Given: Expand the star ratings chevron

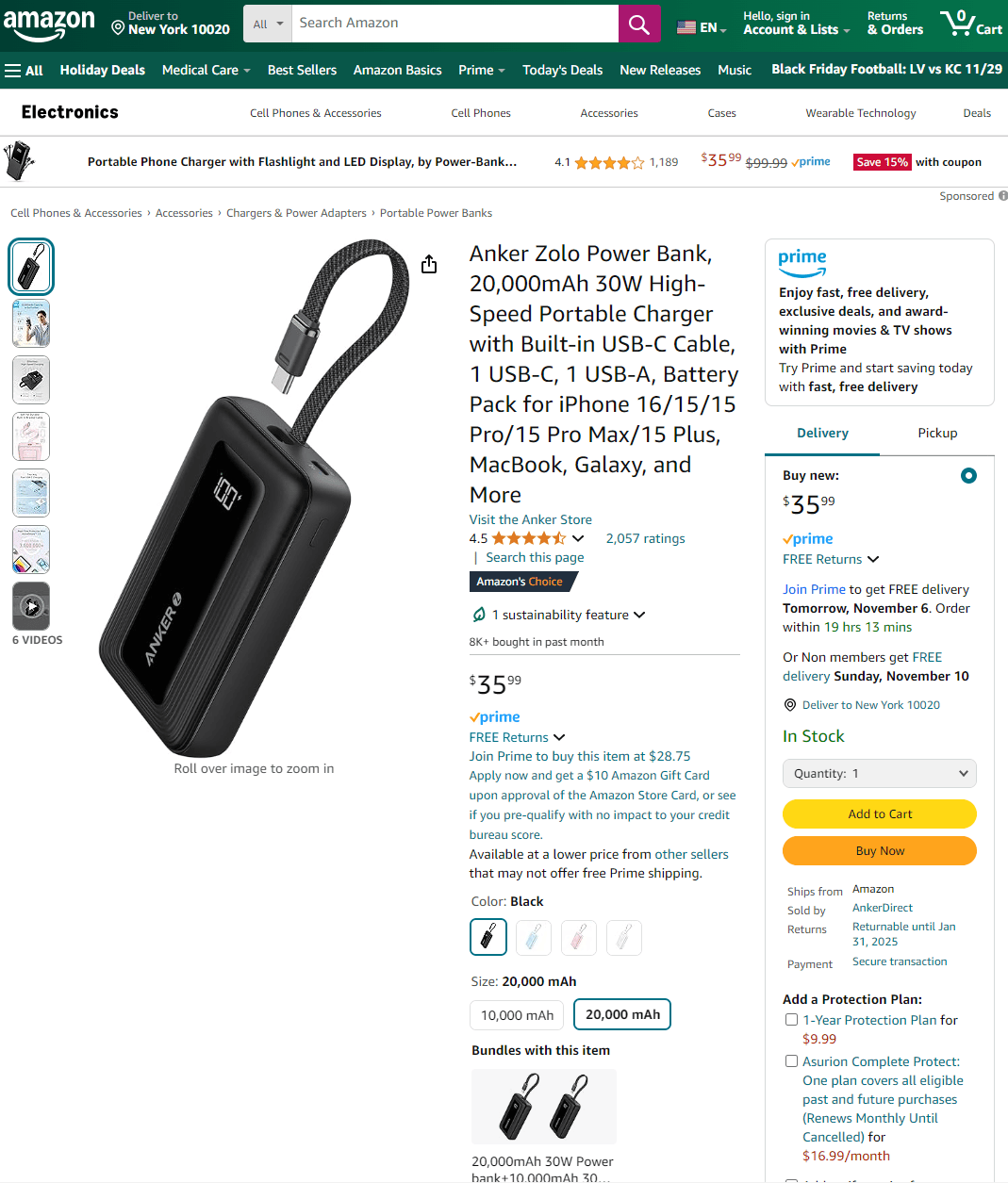Looking at the screenshot, I should (578, 538).
